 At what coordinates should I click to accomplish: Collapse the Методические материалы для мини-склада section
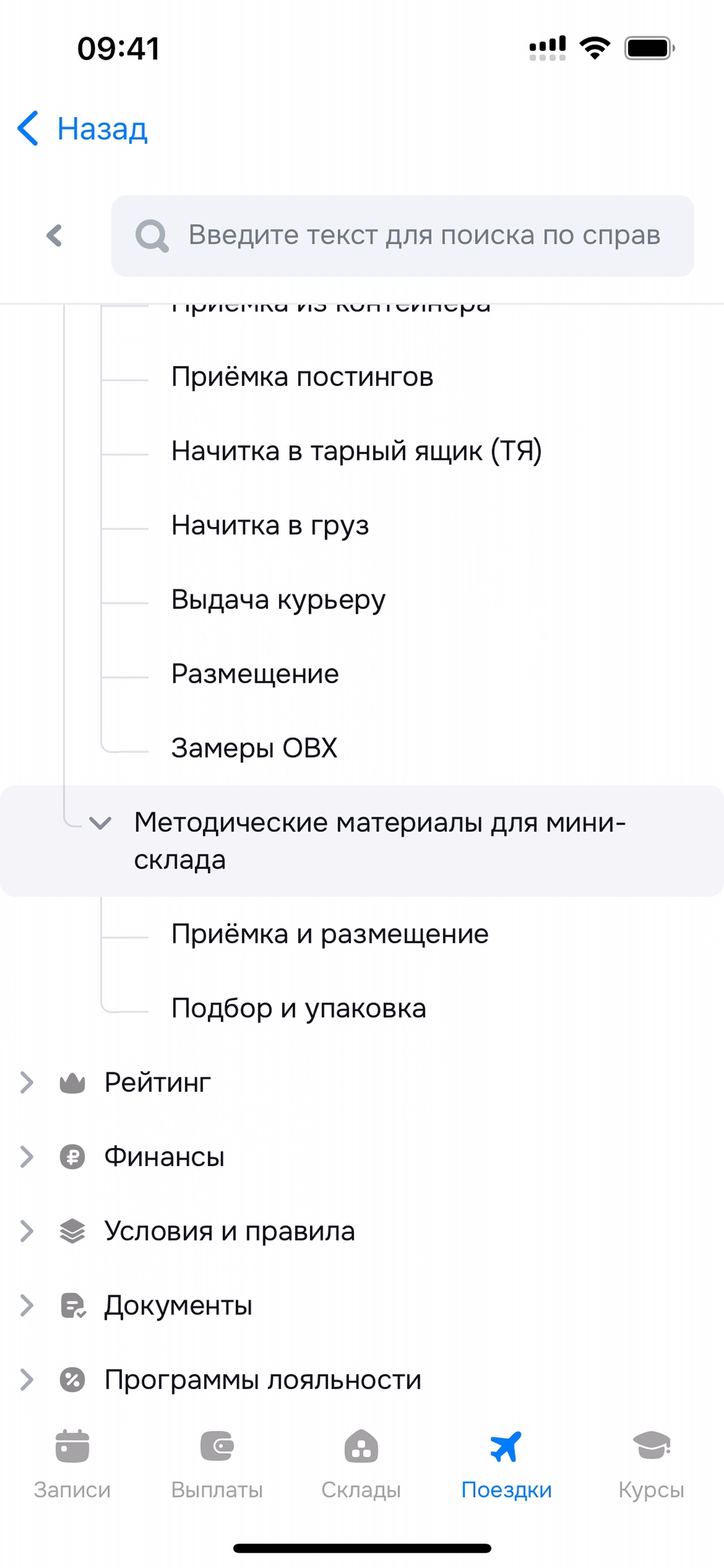coord(100,823)
